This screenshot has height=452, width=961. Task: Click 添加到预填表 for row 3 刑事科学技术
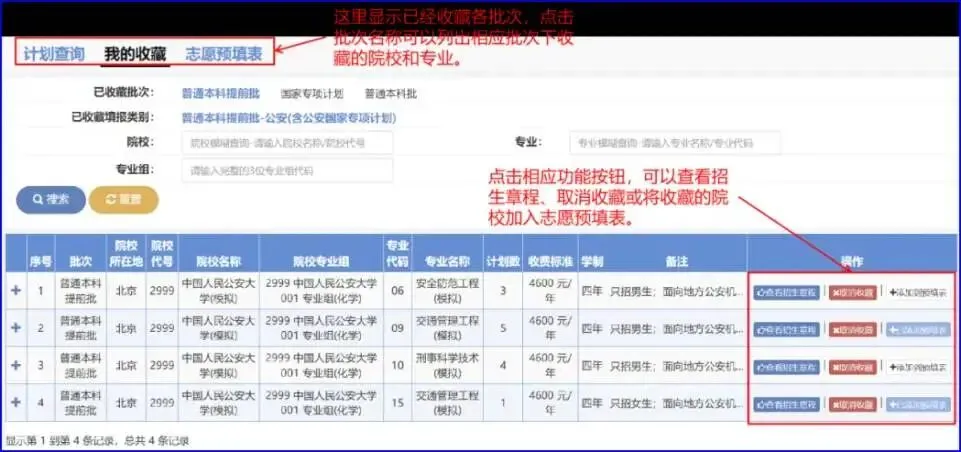tap(918, 367)
